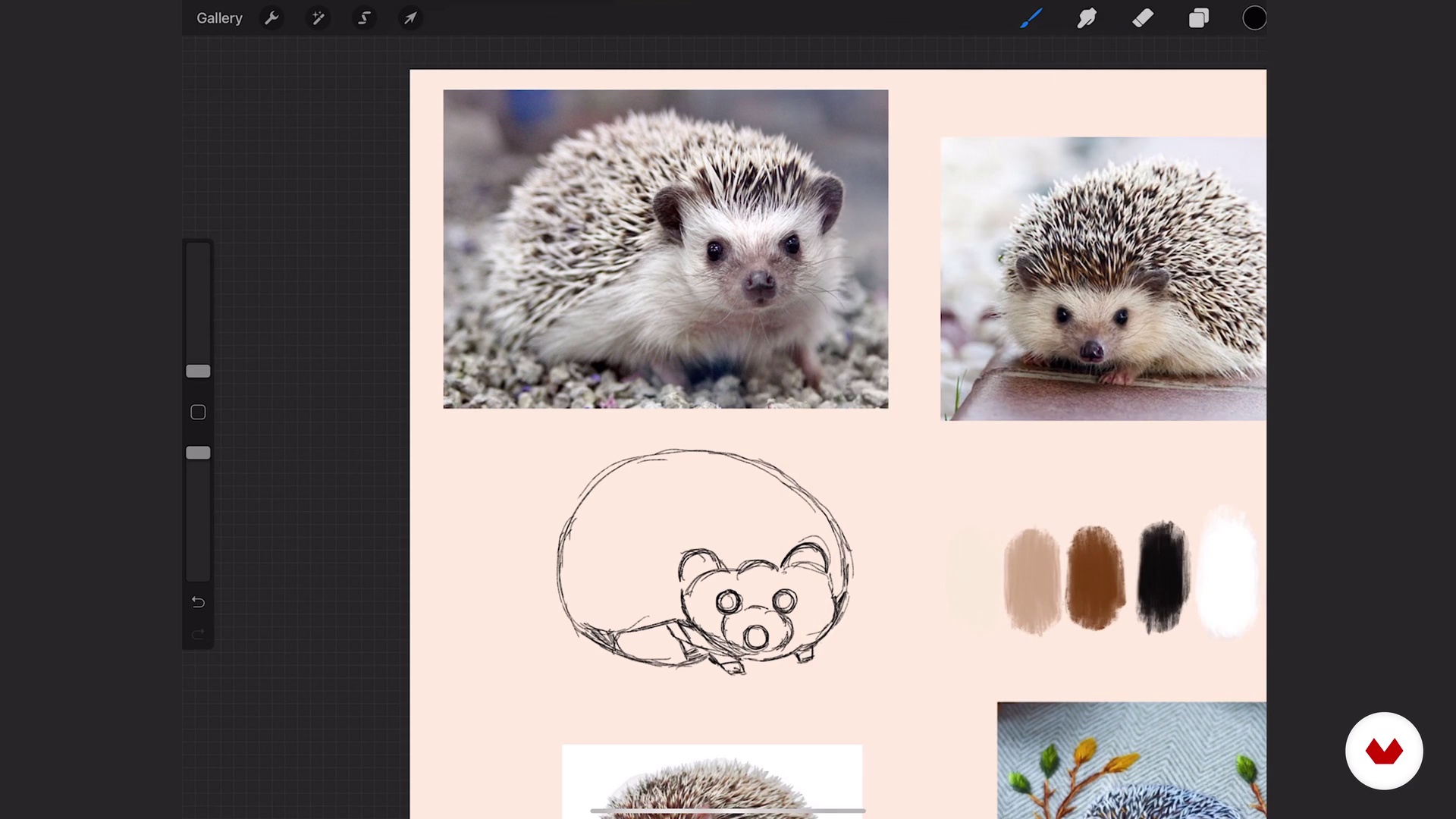Select the Transform arrow tool

(410, 18)
